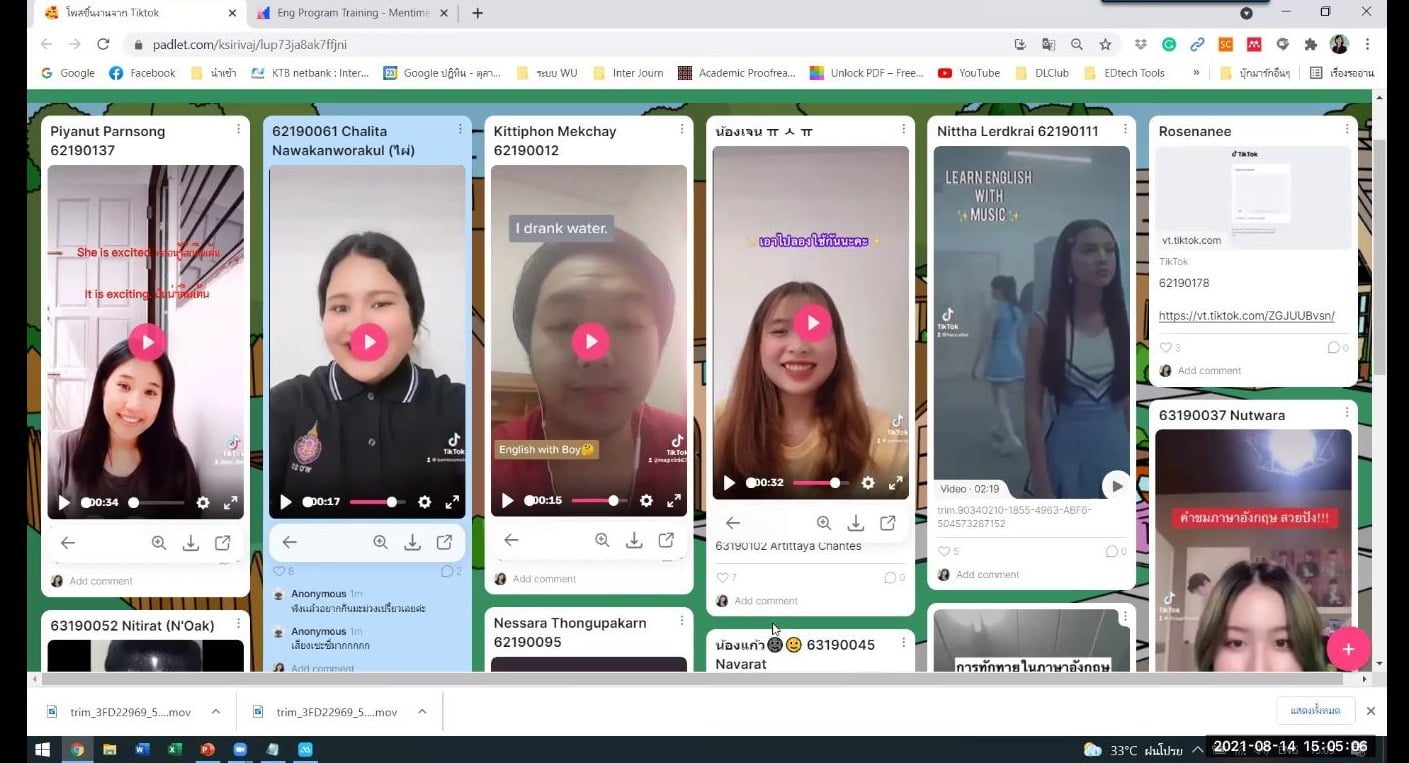Expand options for first downloaded .mov file
Image resolution: width=1409 pixels, height=763 pixels.
pos(216,712)
